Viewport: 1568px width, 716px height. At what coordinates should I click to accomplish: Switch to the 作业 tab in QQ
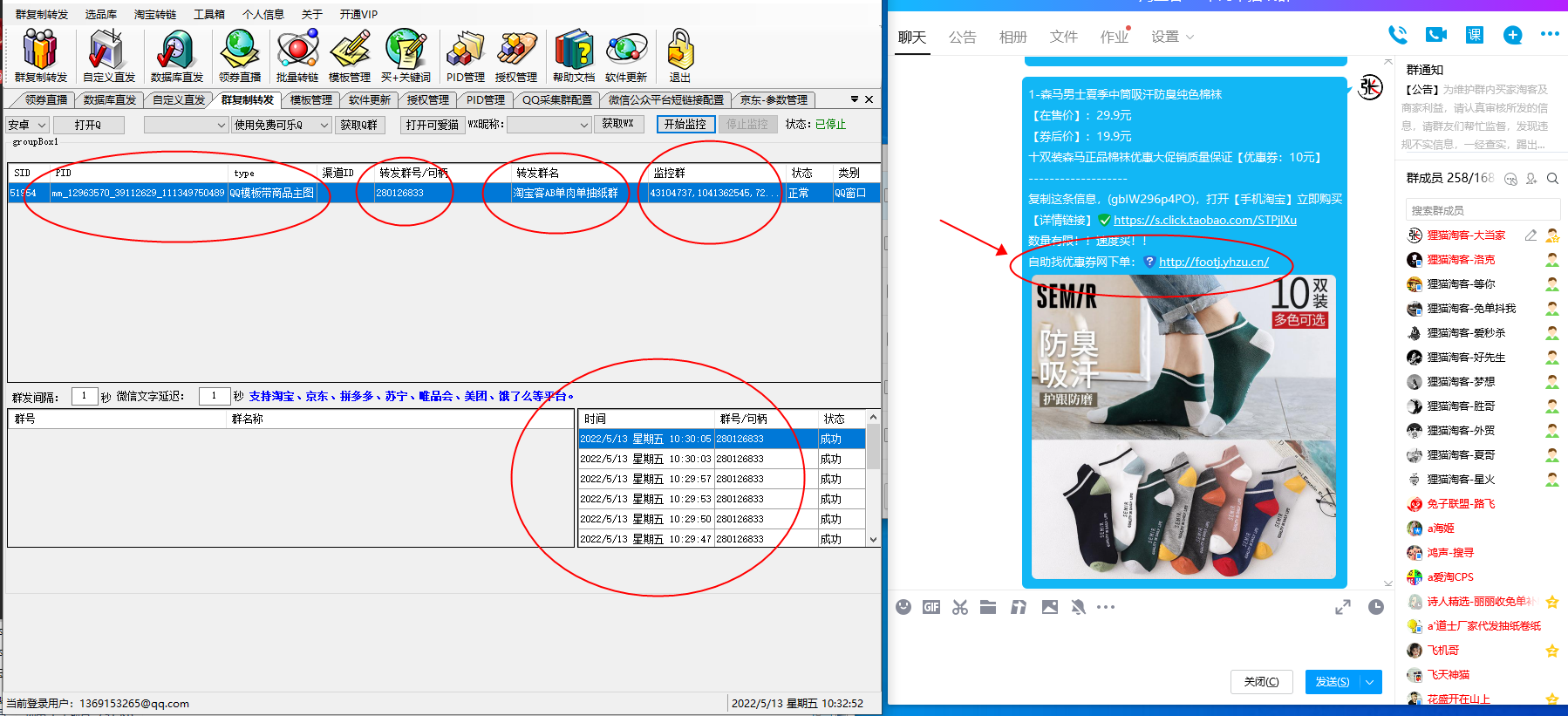[x=1114, y=37]
